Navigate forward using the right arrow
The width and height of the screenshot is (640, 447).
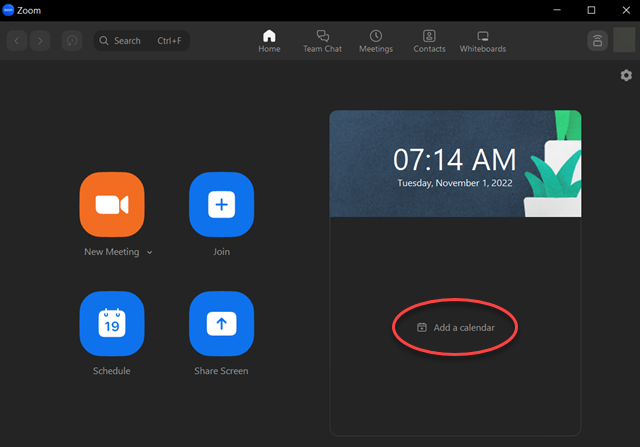point(39,41)
